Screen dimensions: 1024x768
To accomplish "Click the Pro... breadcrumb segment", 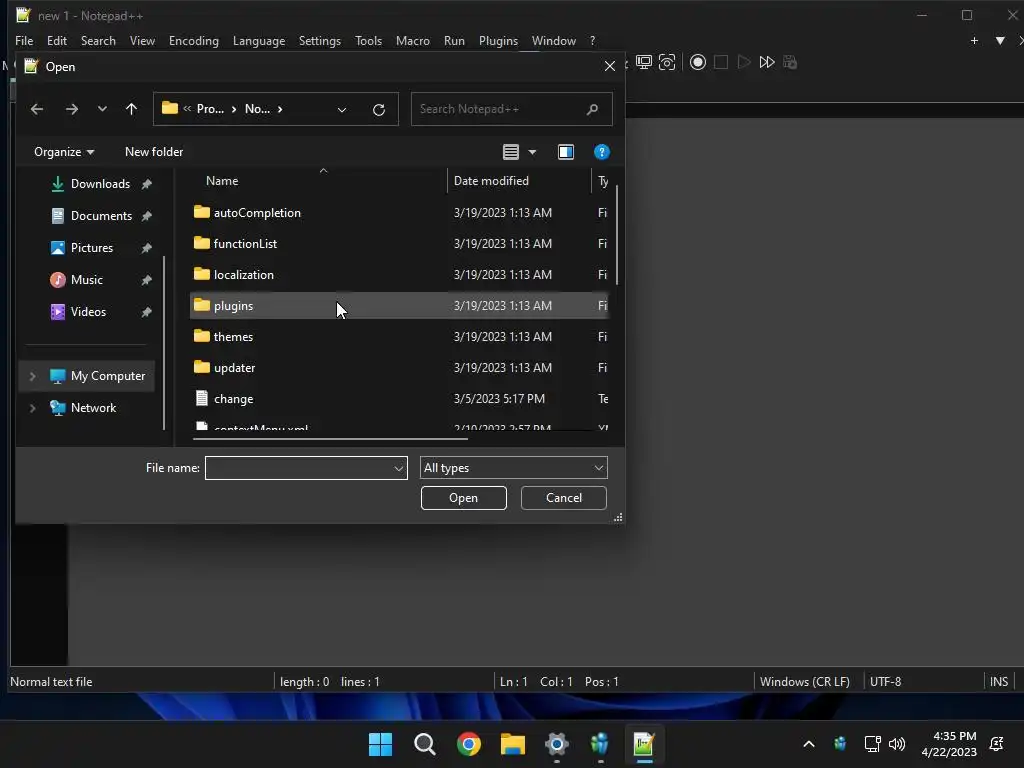I will [210, 109].
